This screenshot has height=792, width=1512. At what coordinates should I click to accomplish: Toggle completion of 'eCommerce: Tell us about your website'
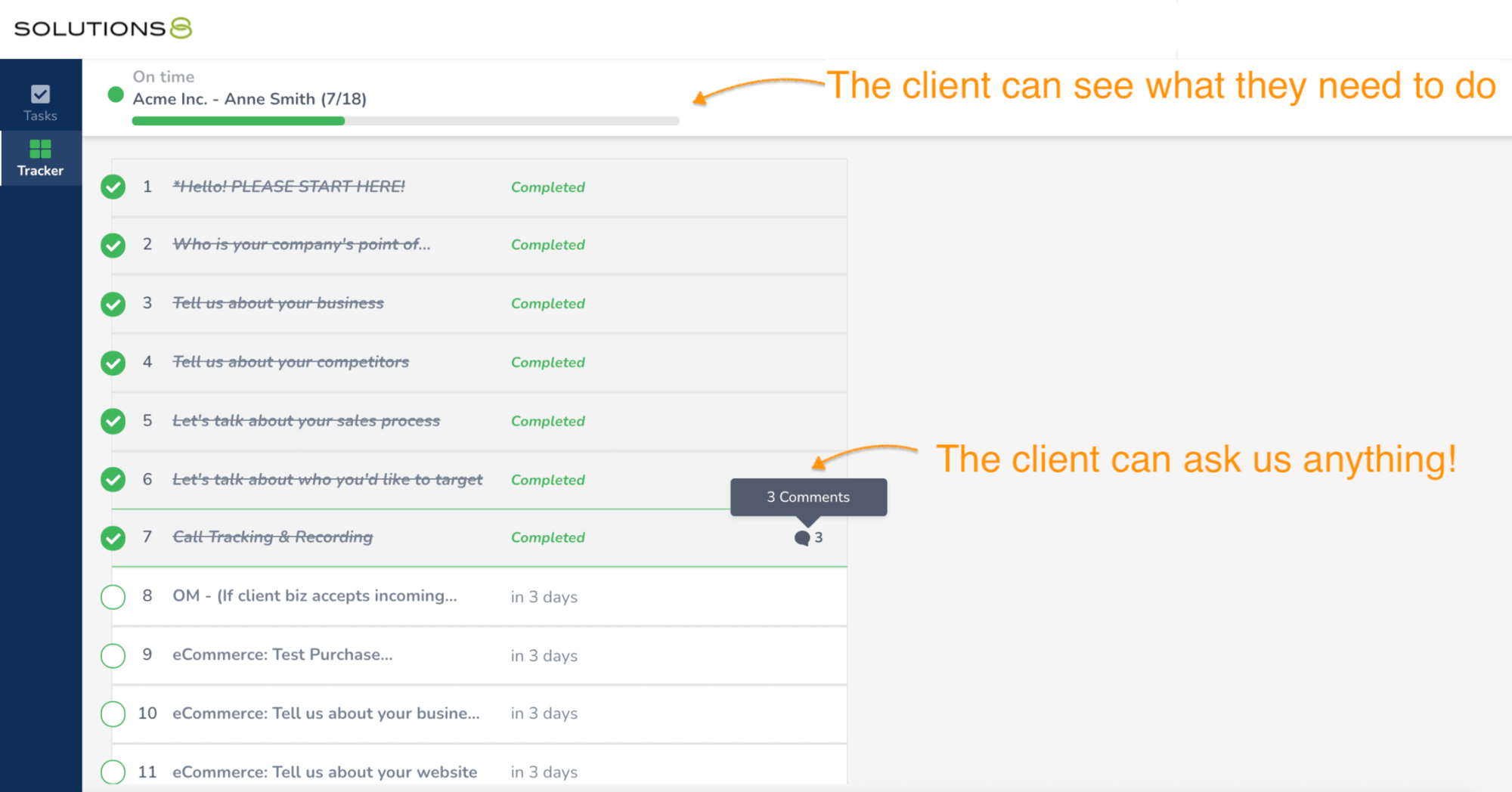(x=113, y=772)
